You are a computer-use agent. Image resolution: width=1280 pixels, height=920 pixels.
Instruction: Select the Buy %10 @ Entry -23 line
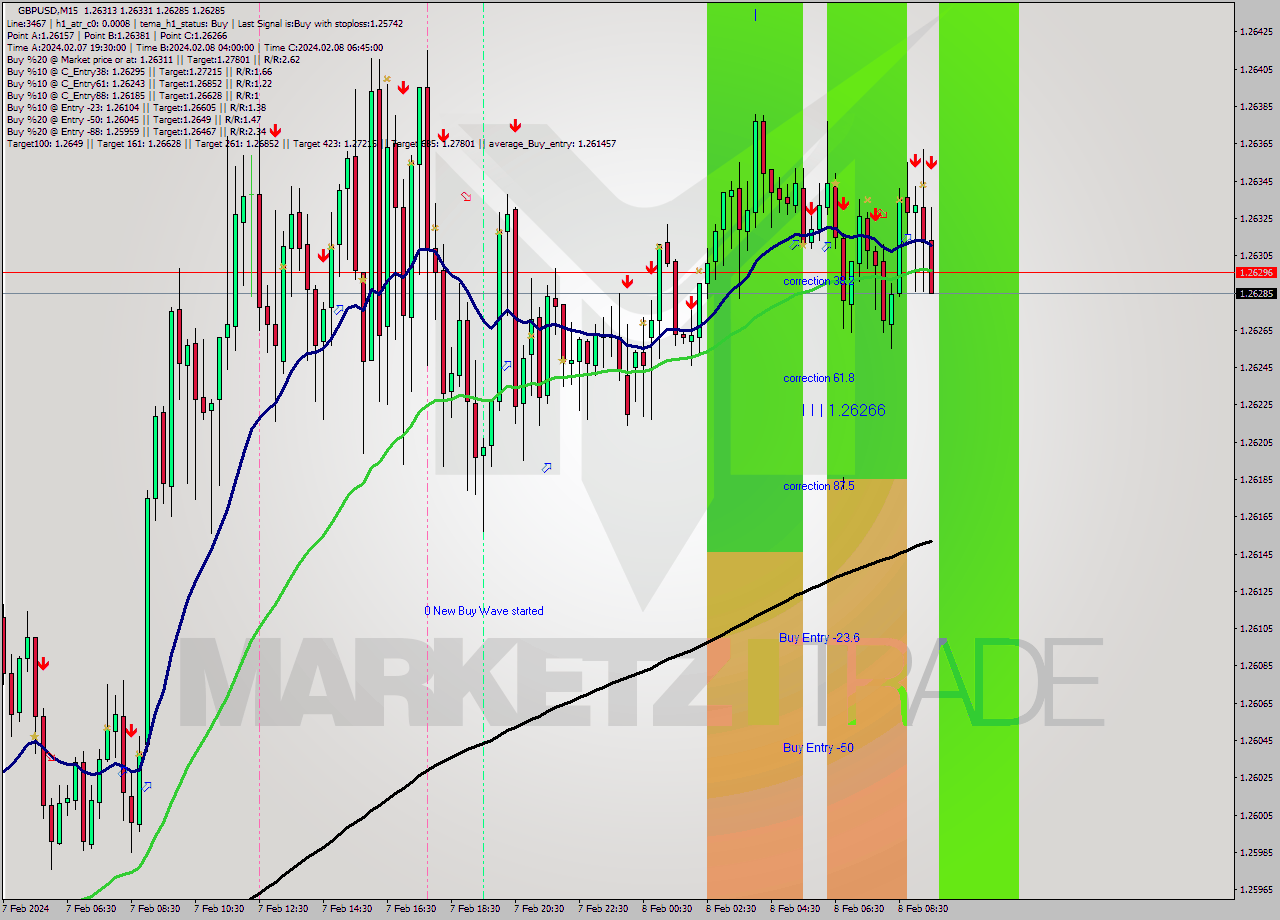coord(136,107)
